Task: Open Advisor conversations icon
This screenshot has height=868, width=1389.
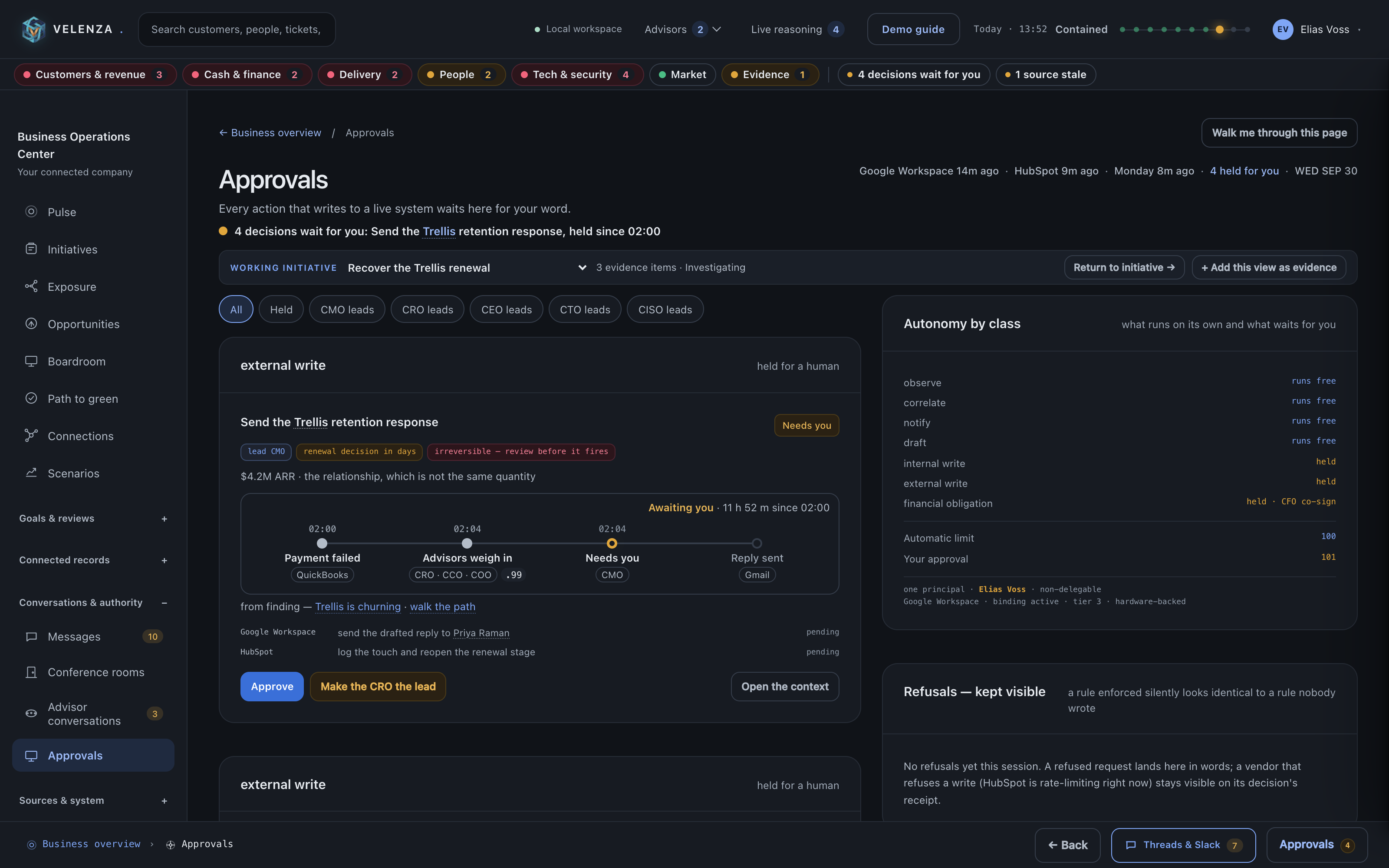Action: click(x=32, y=713)
